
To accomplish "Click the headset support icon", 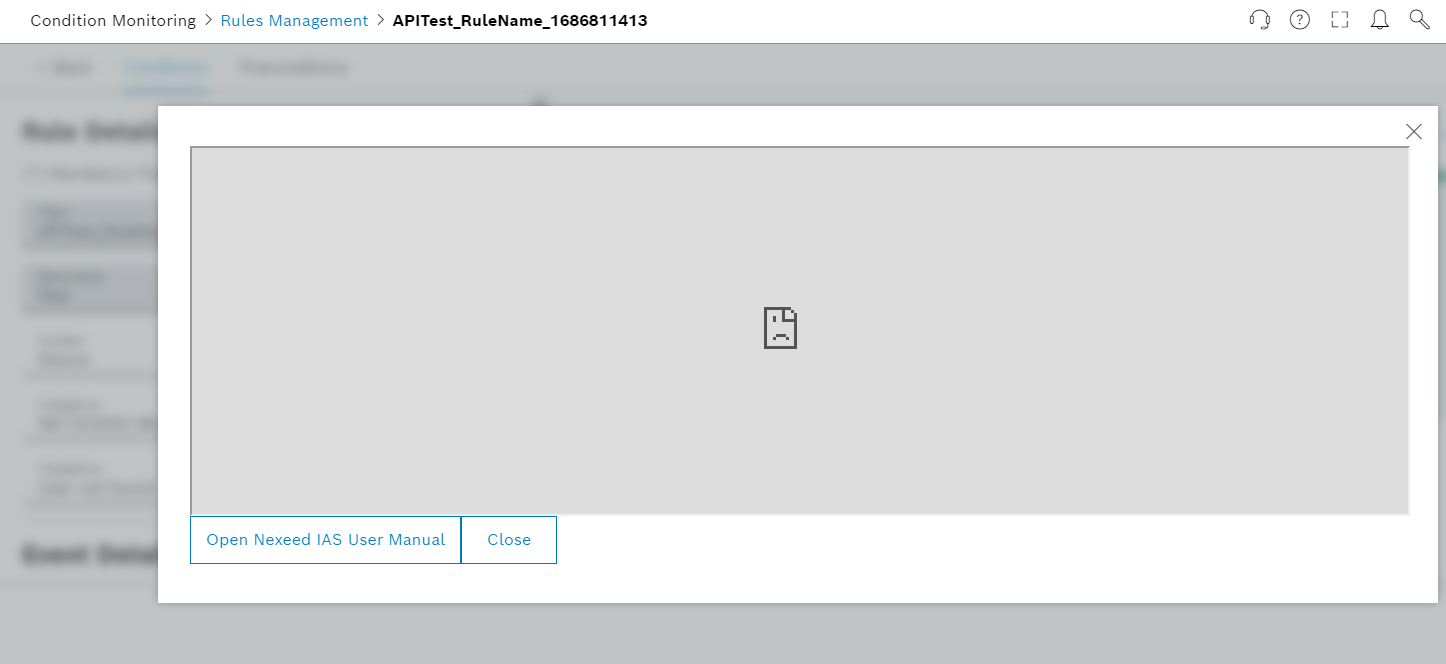I will [x=1260, y=20].
